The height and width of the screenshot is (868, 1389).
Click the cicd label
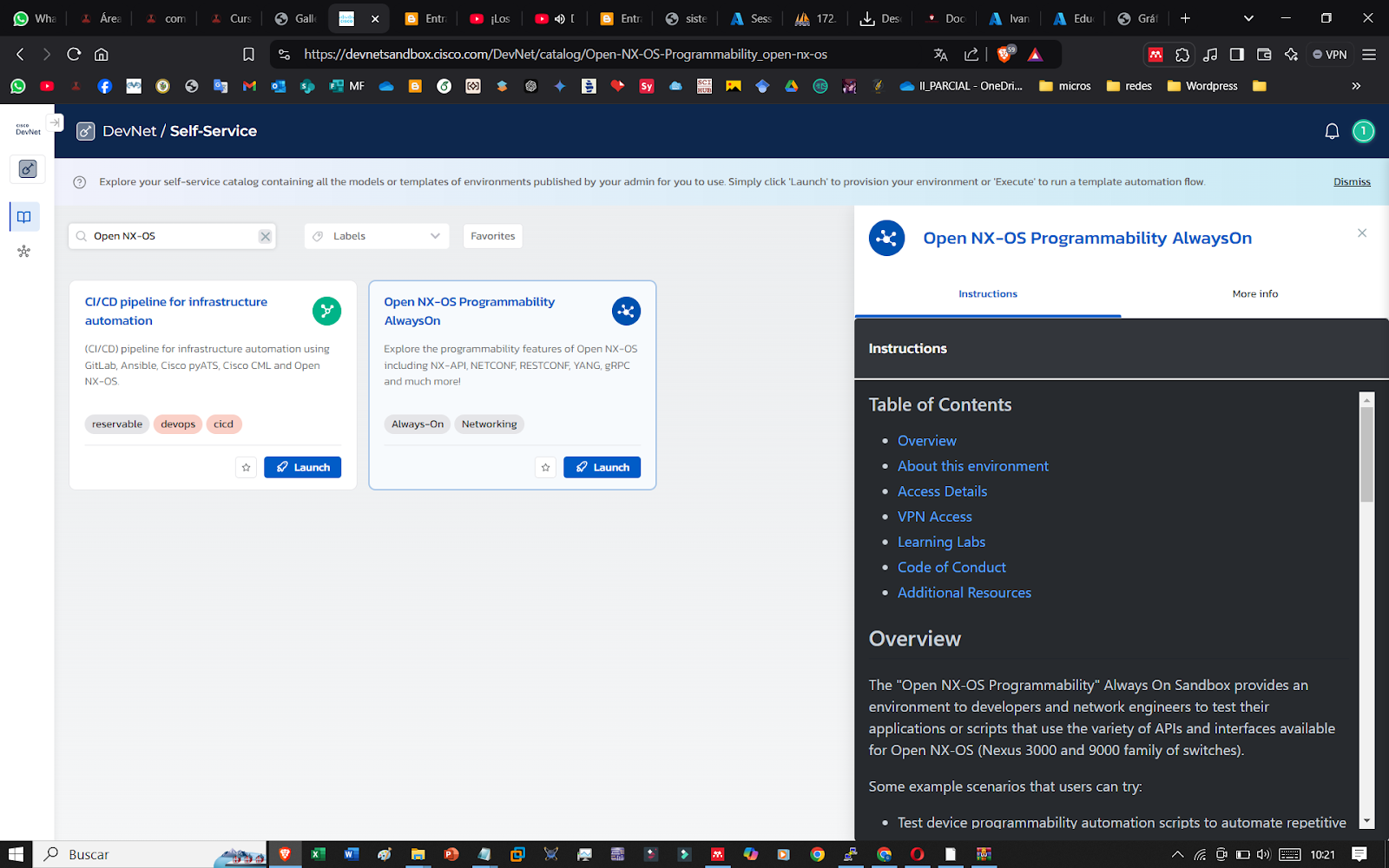pyautogui.click(x=224, y=424)
